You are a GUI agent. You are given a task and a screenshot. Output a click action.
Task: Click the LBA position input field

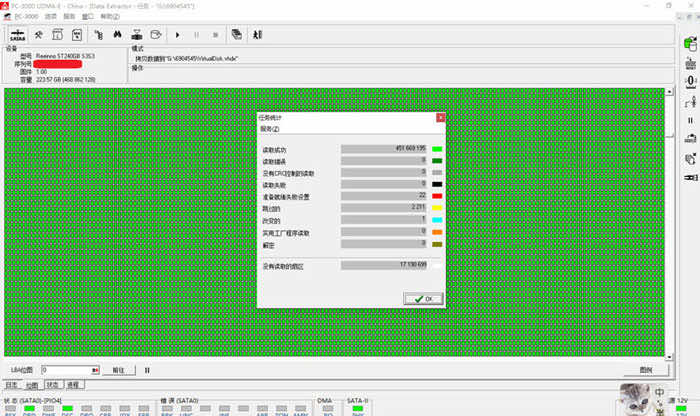pyautogui.click(x=65, y=370)
